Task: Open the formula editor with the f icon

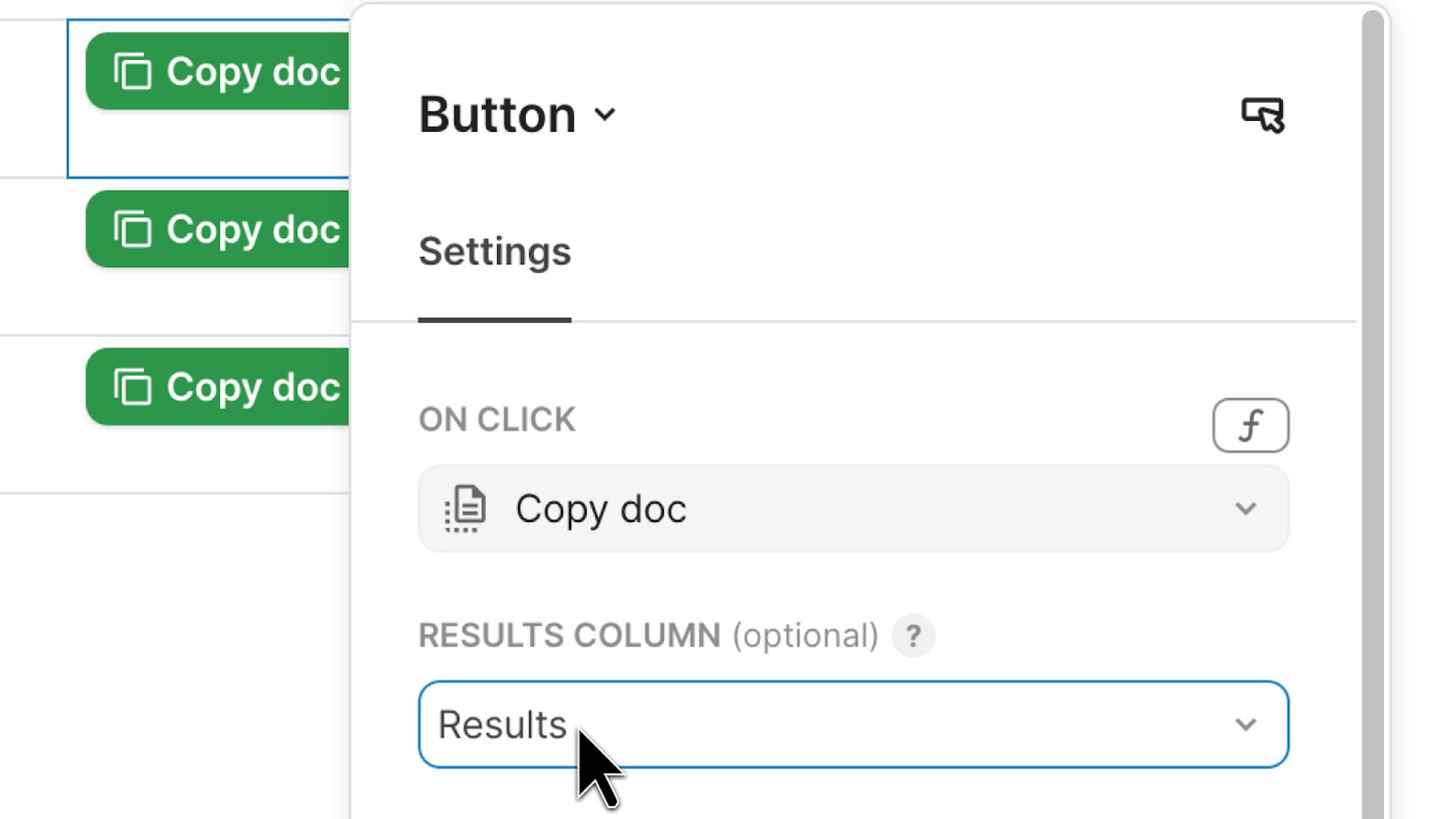Action: [1250, 425]
